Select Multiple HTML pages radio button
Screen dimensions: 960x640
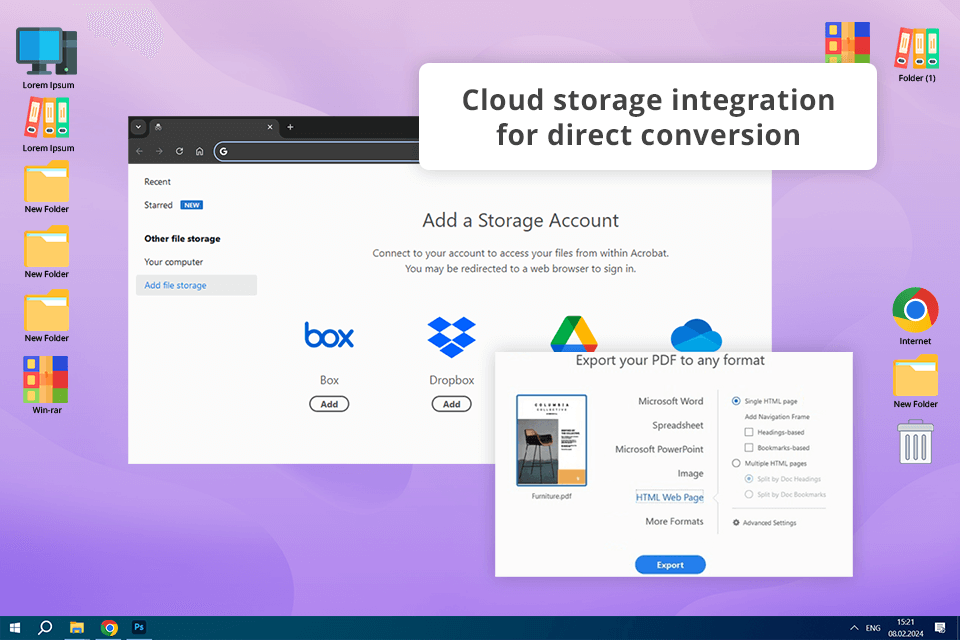click(736, 464)
